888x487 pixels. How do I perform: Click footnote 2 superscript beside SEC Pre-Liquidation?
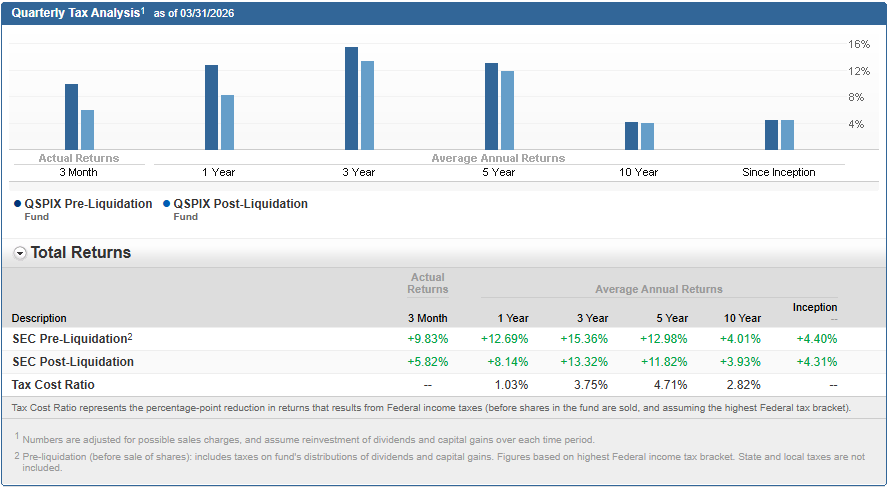(x=130, y=337)
